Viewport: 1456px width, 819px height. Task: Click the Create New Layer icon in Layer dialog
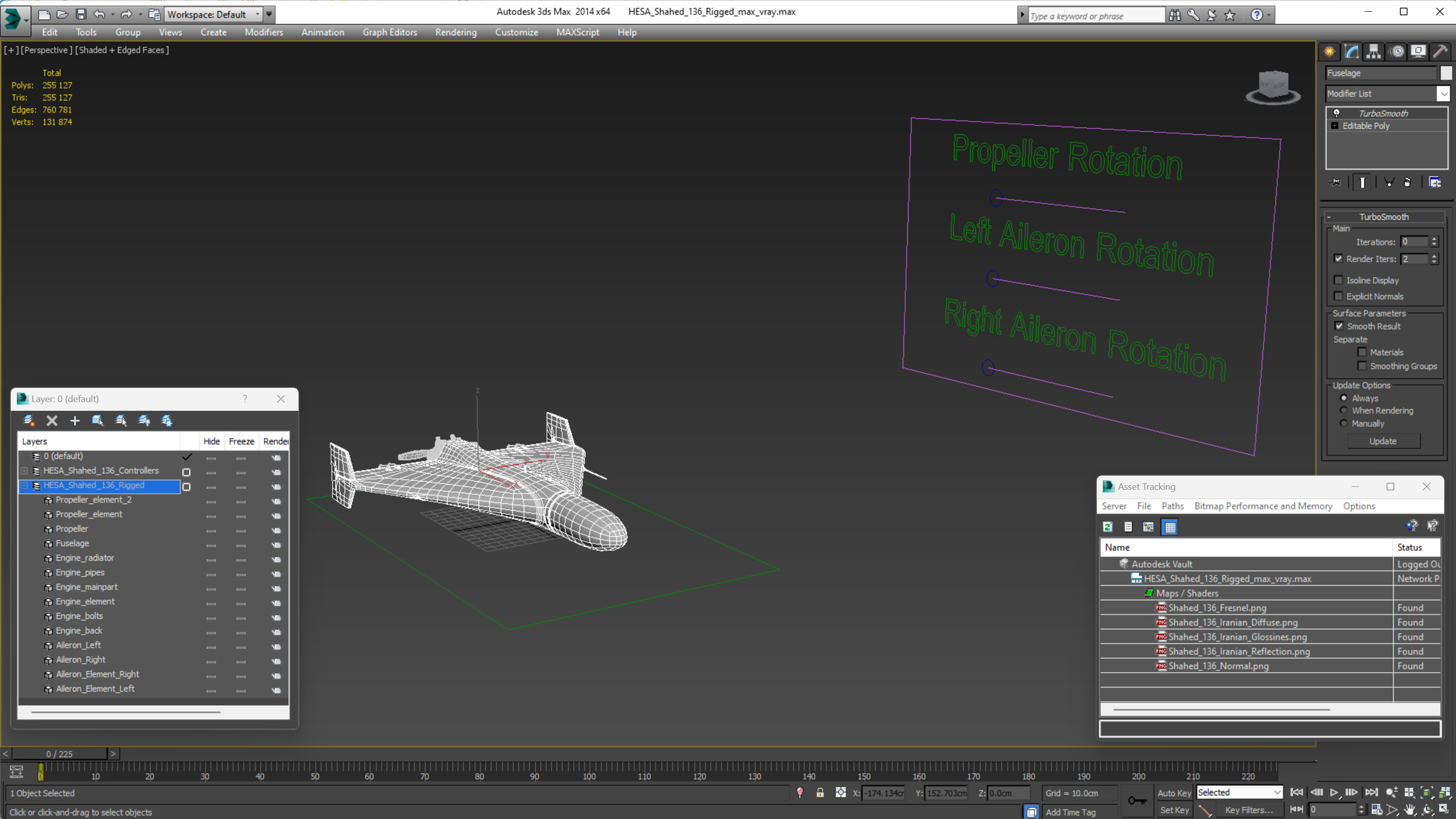coord(29,420)
